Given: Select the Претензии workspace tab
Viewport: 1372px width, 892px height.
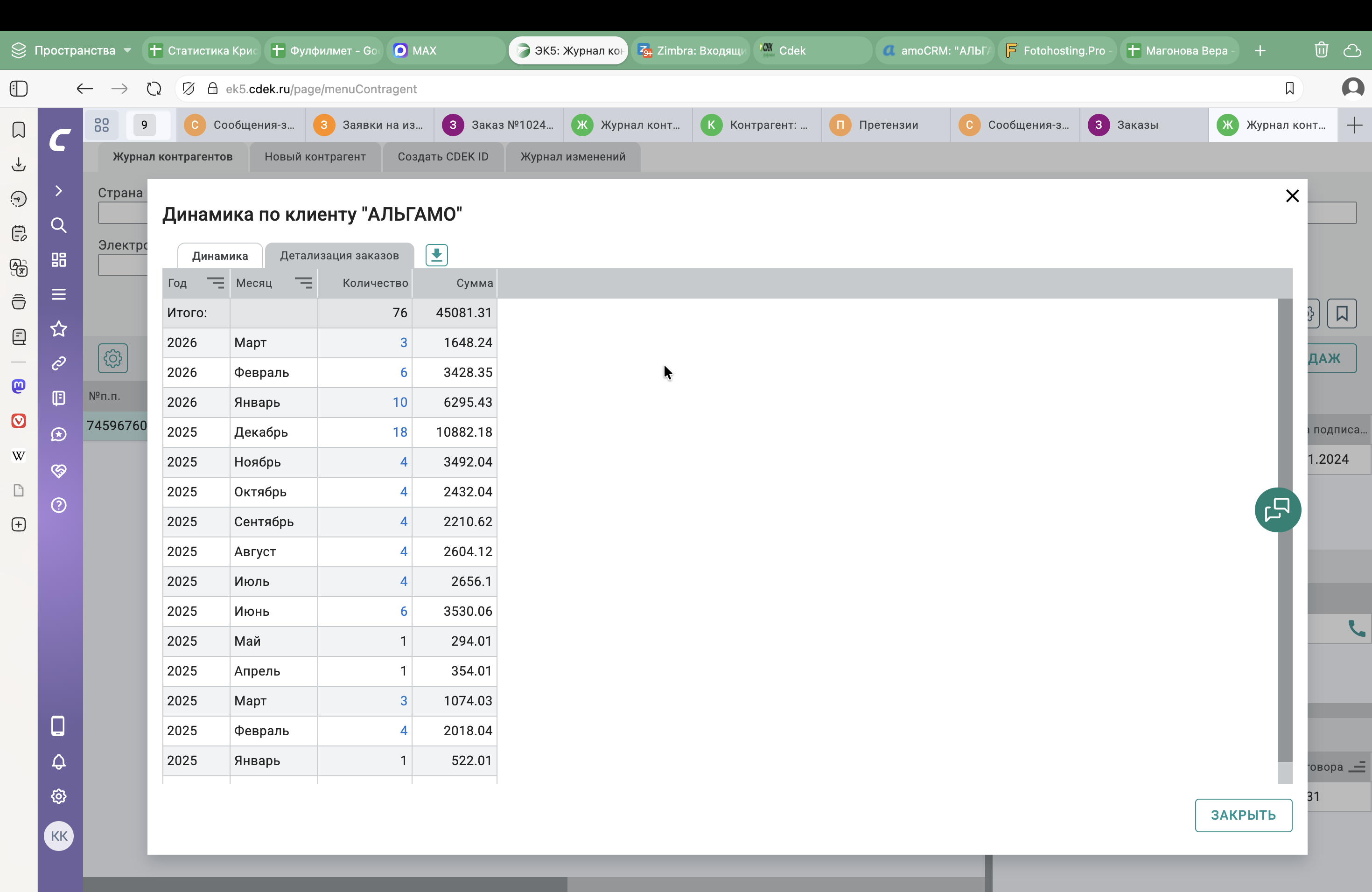Looking at the screenshot, I should (888, 125).
